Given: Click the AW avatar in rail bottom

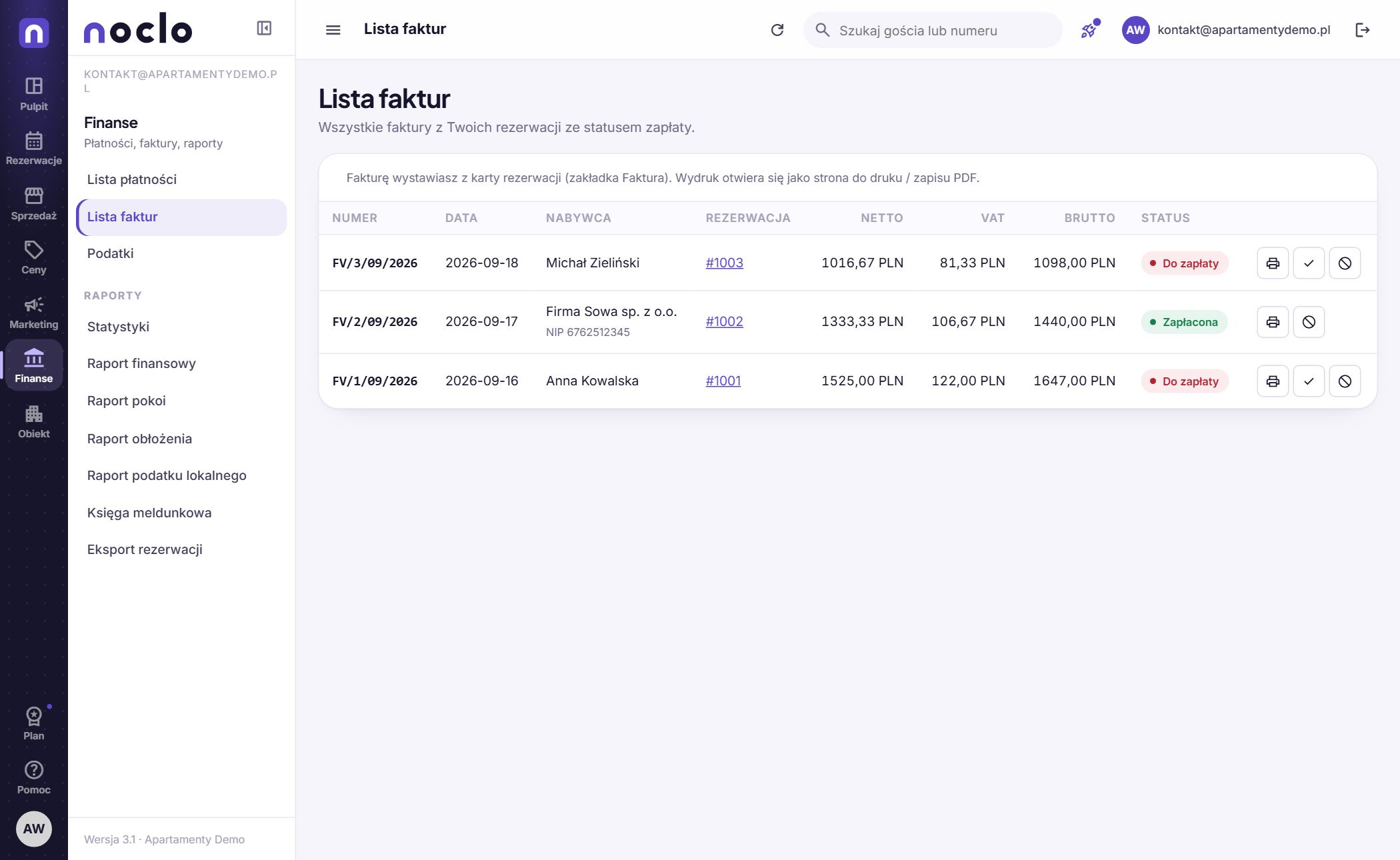Looking at the screenshot, I should 34,829.
